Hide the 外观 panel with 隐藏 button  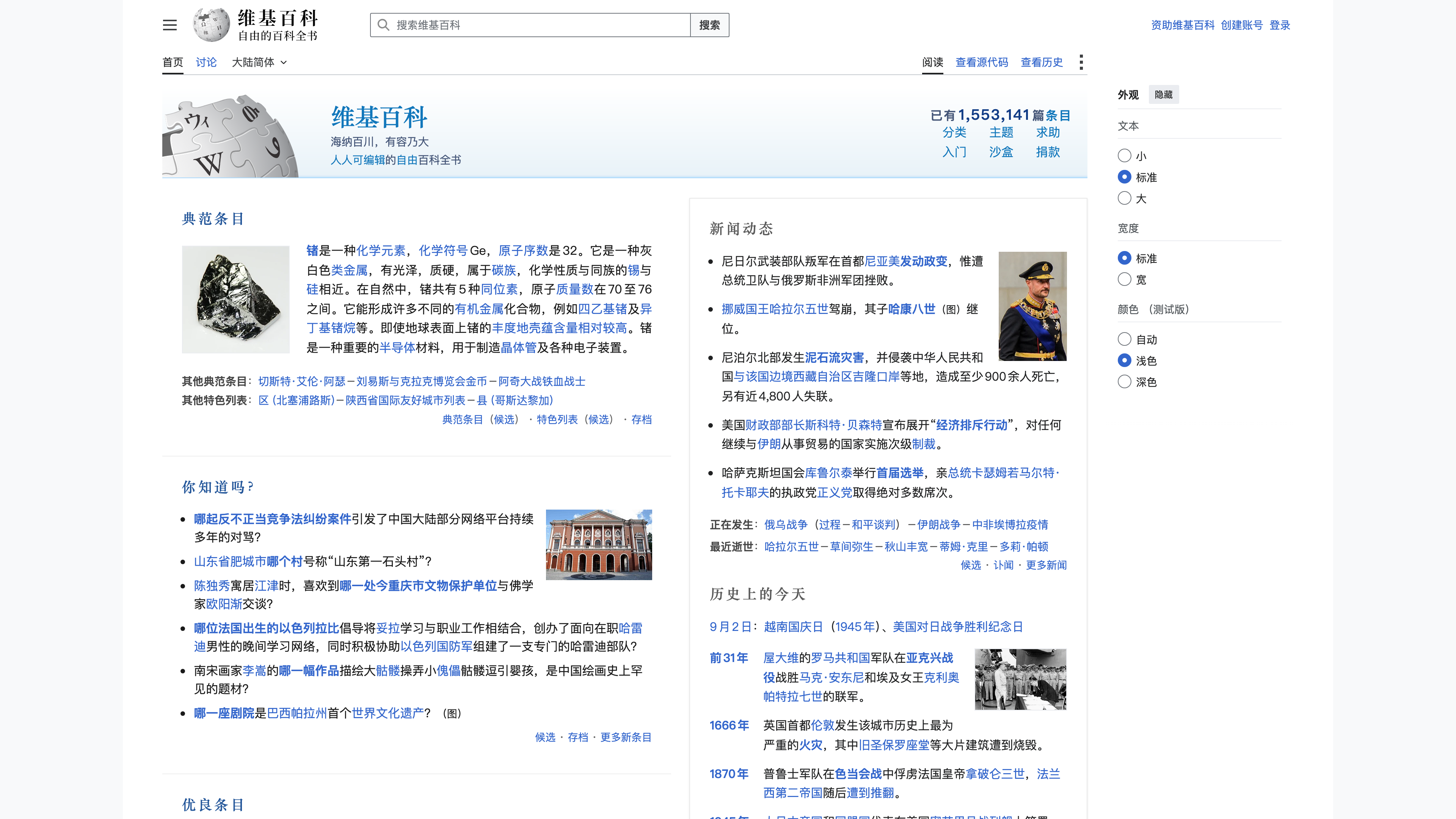click(x=1163, y=94)
